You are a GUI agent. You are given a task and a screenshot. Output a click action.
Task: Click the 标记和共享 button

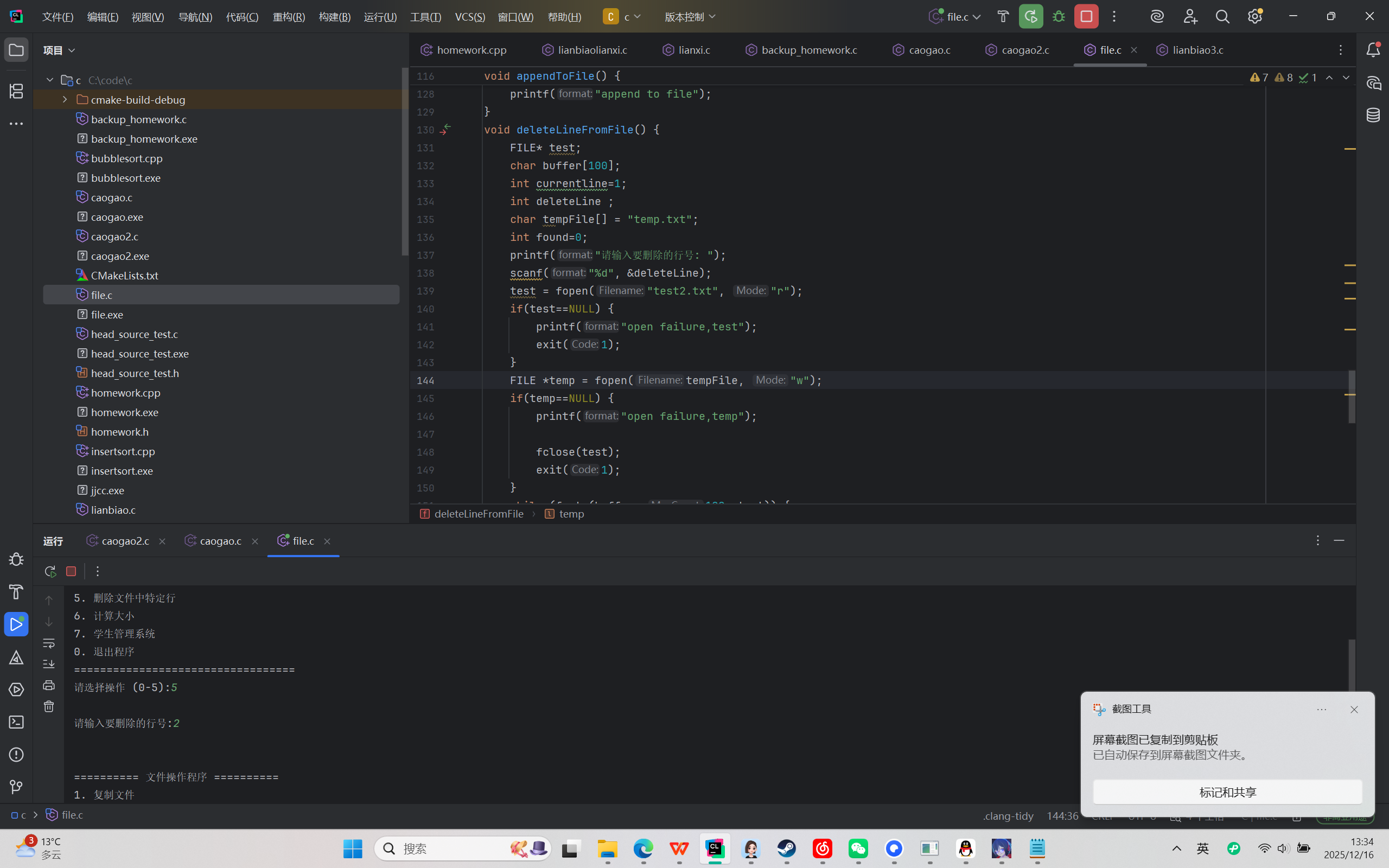(1227, 792)
